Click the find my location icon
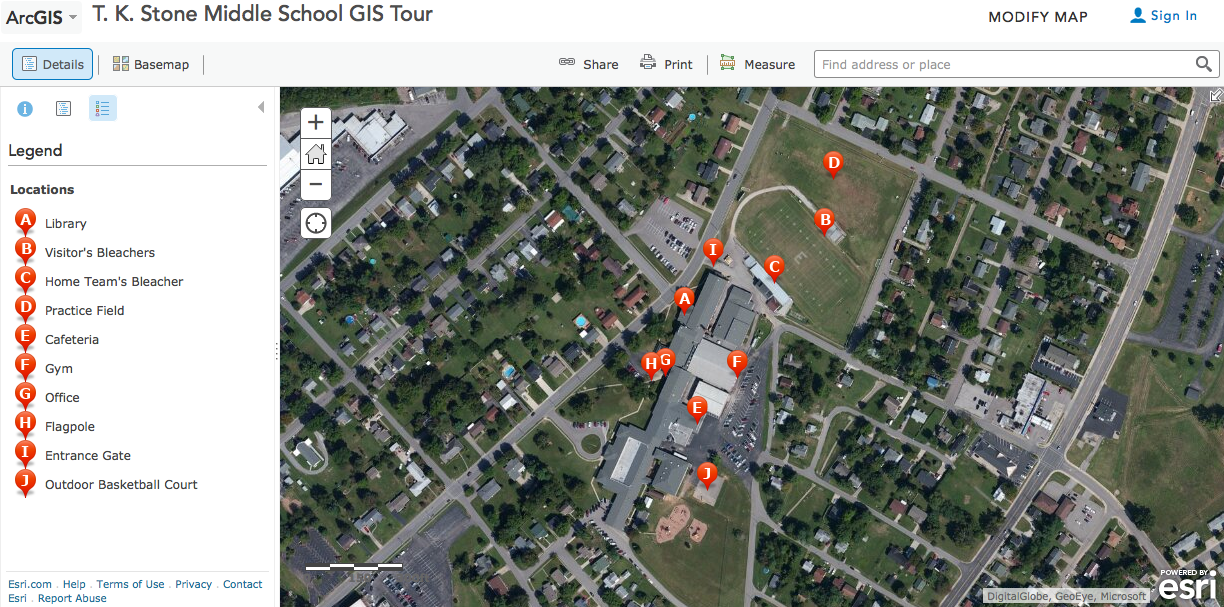1224x607 pixels. 316,222
